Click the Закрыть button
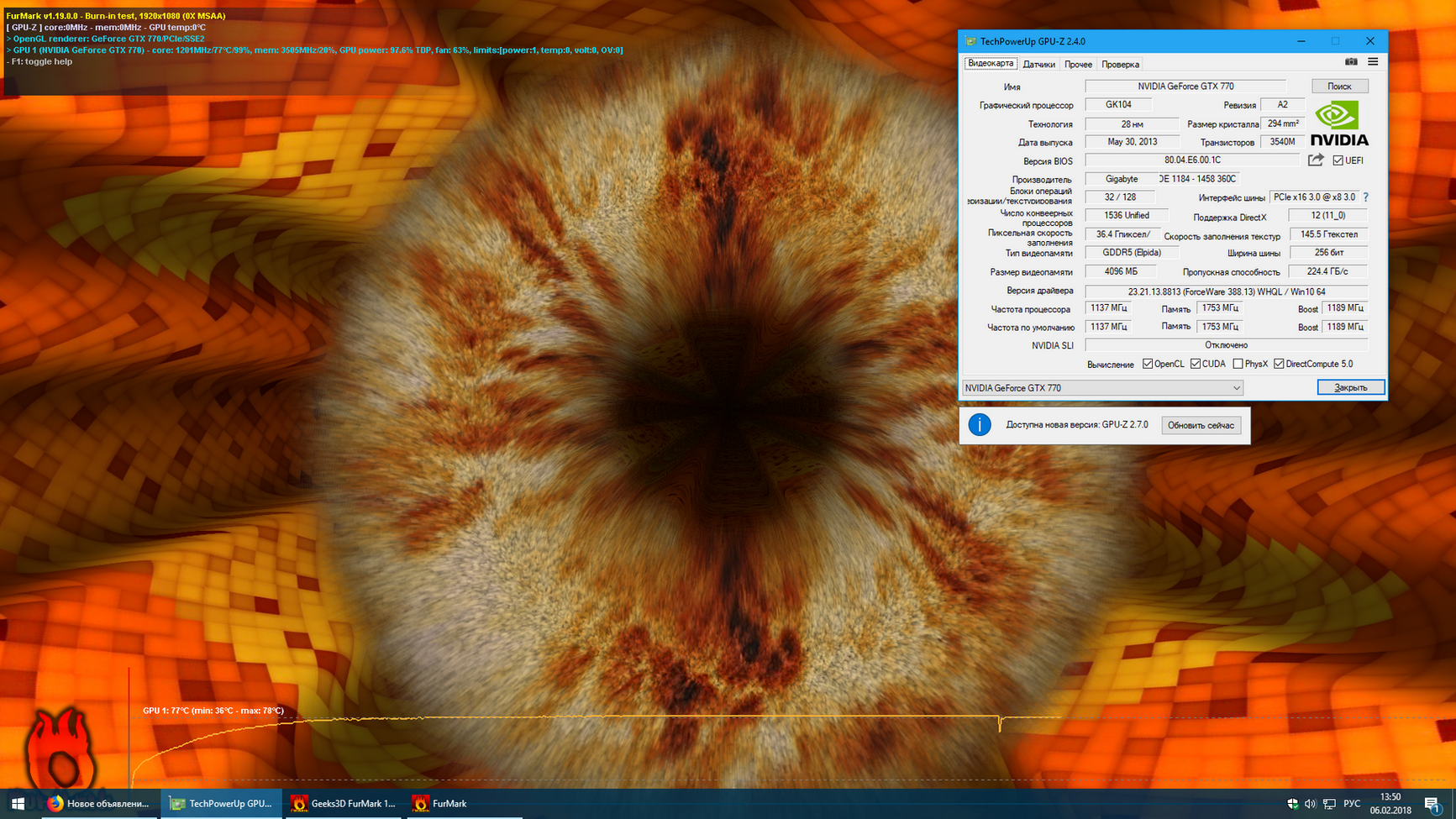This screenshot has height=819, width=1456. (1350, 387)
